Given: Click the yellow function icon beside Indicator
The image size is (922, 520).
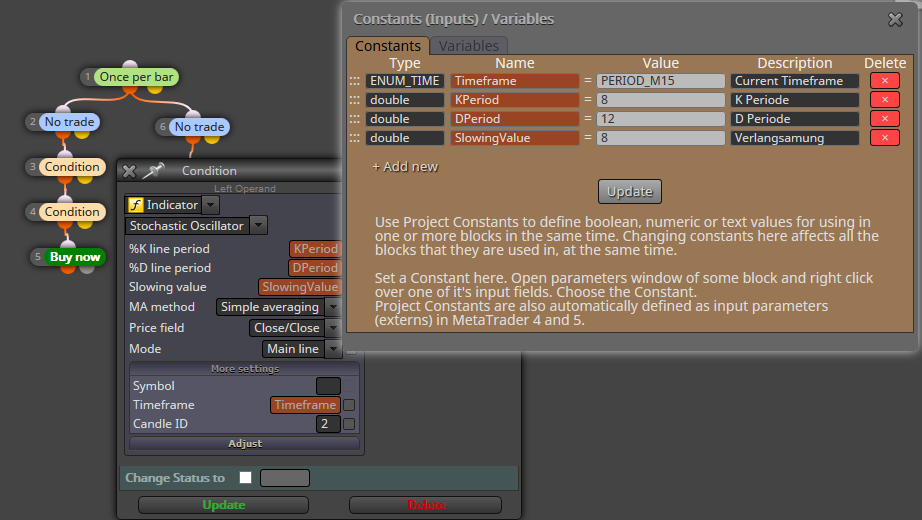Looking at the screenshot, I should pyautogui.click(x=136, y=205).
